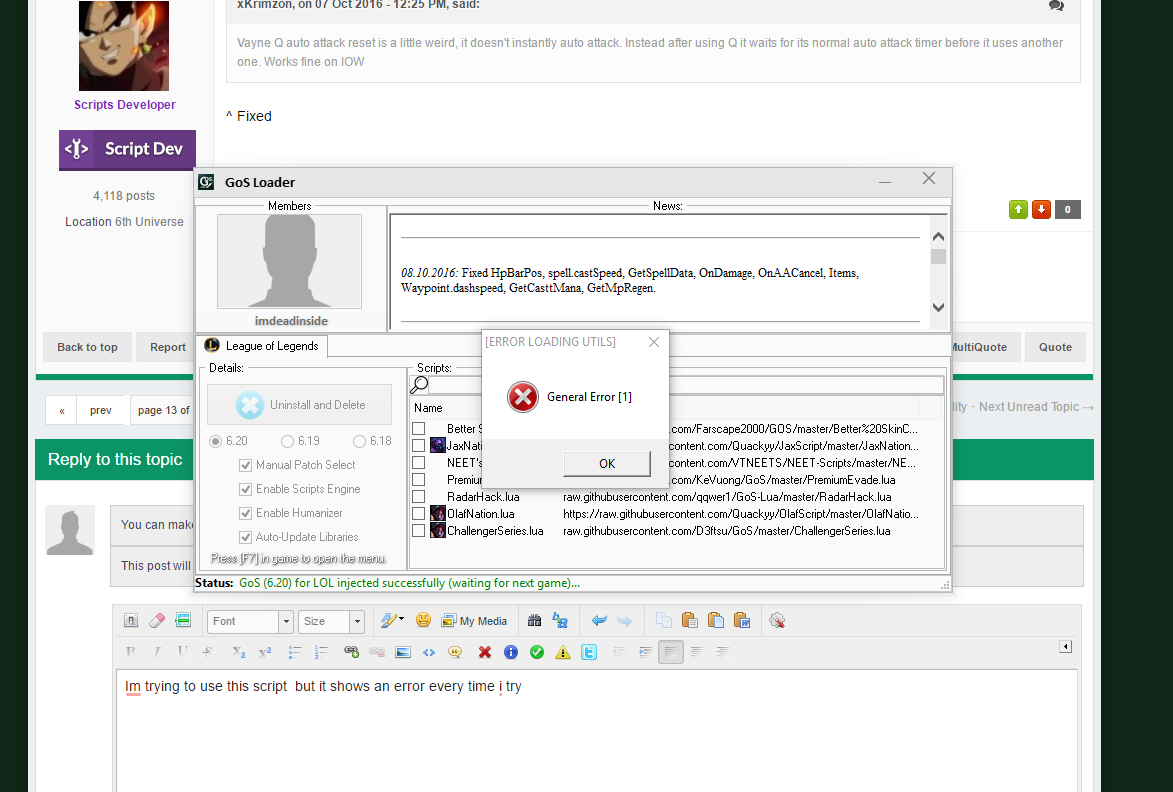Check the OlafNation.lua script checkbox

tap(419, 514)
